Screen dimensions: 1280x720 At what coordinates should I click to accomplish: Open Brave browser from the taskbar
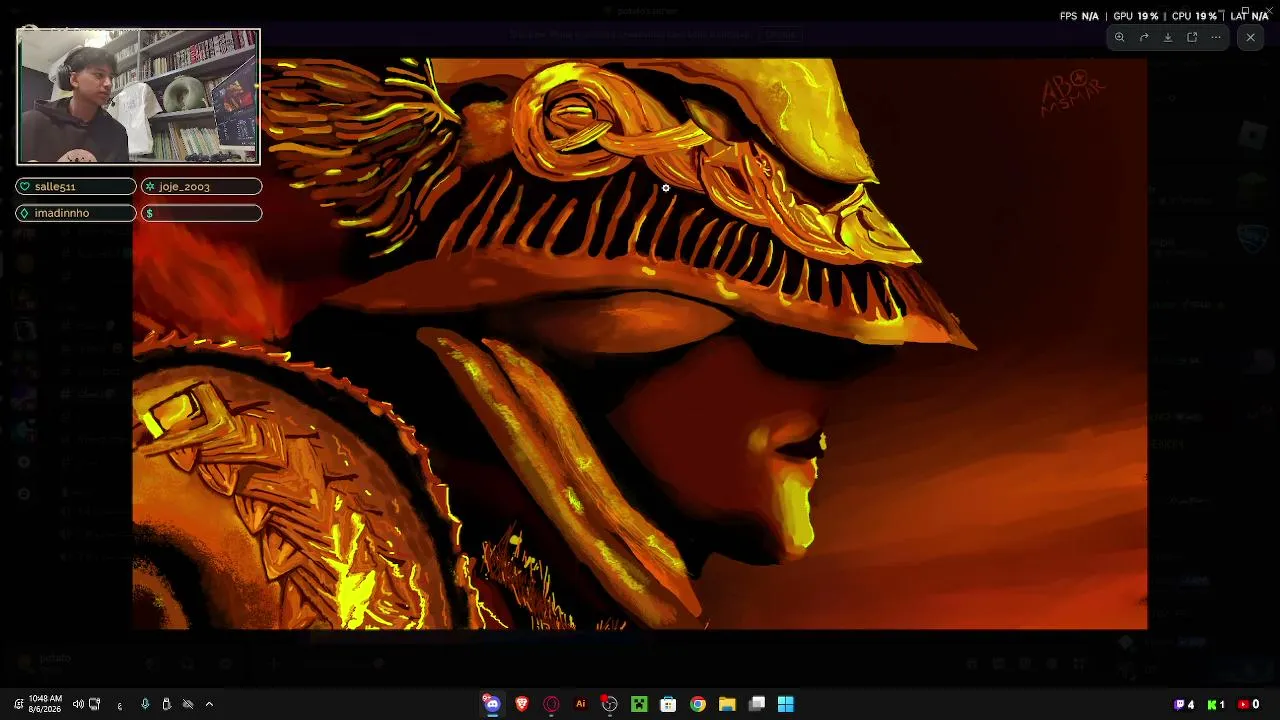tap(521, 704)
